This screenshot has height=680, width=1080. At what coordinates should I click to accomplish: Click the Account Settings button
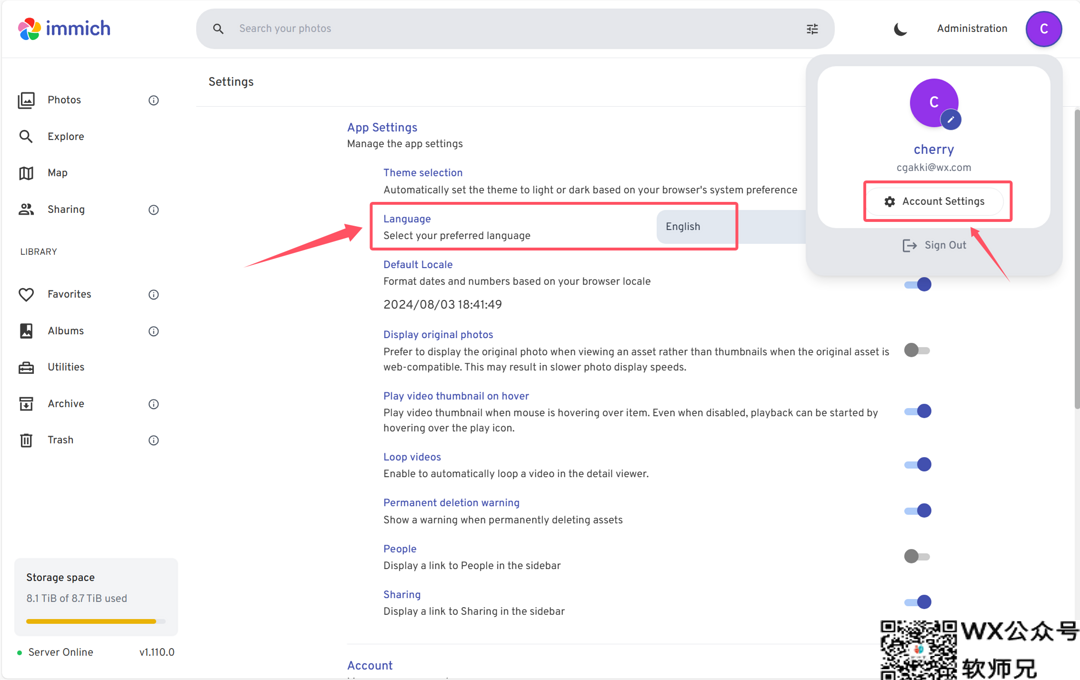pos(934,201)
